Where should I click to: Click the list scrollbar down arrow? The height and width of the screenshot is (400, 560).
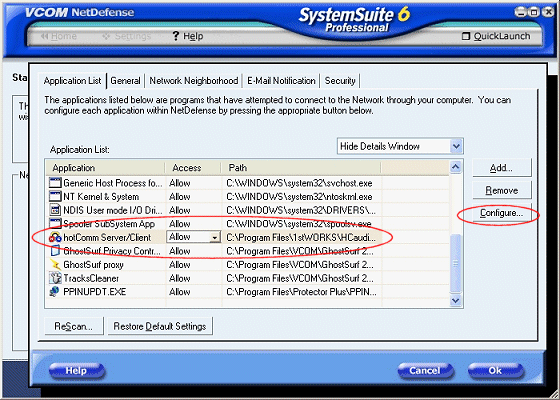[x=456, y=300]
